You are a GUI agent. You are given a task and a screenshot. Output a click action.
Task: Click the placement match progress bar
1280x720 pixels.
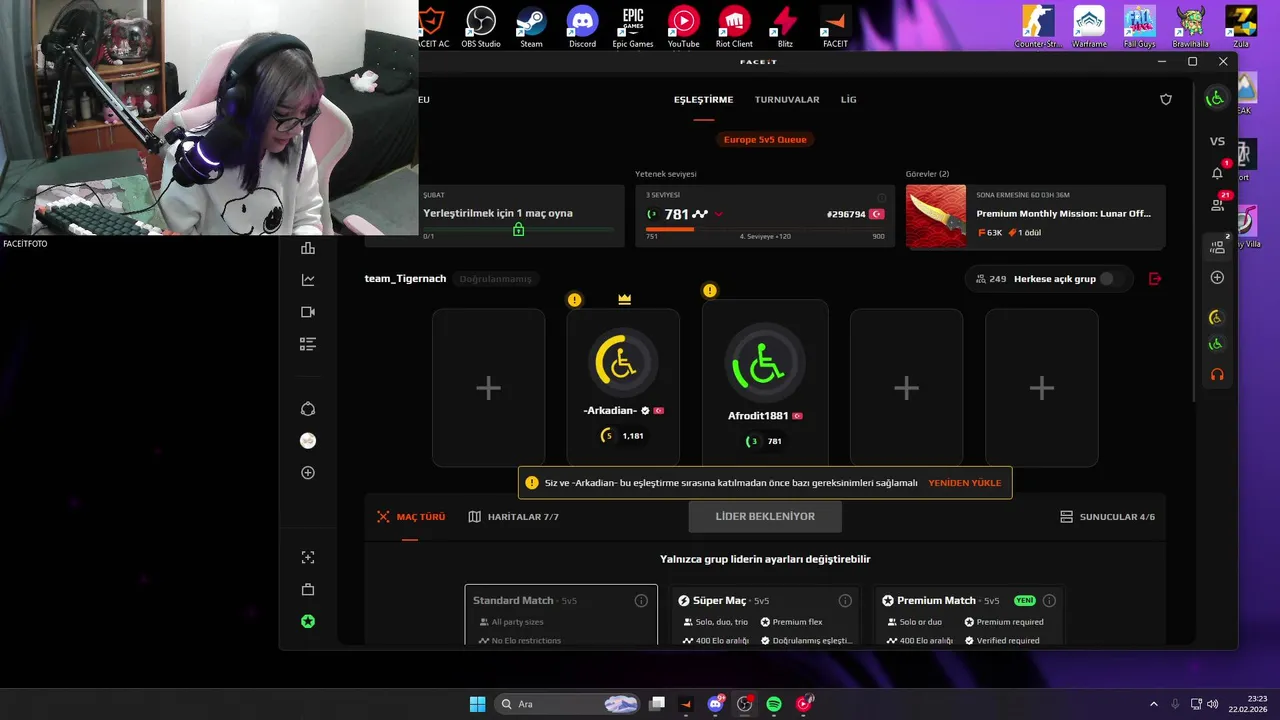518,230
